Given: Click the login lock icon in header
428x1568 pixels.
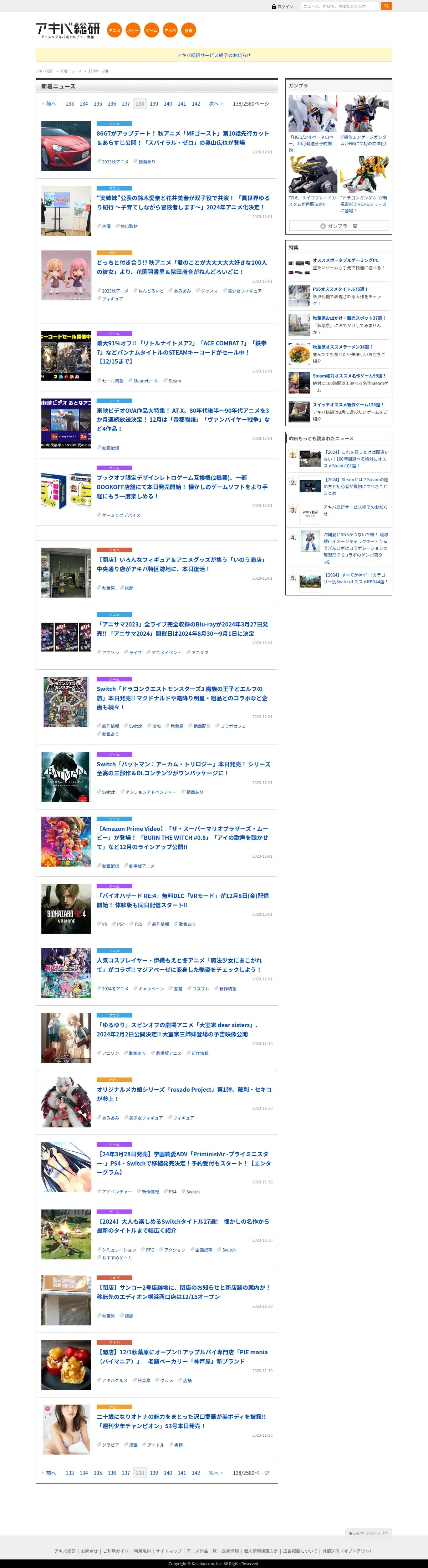Looking at the screenshot, I should click(274, 7).
